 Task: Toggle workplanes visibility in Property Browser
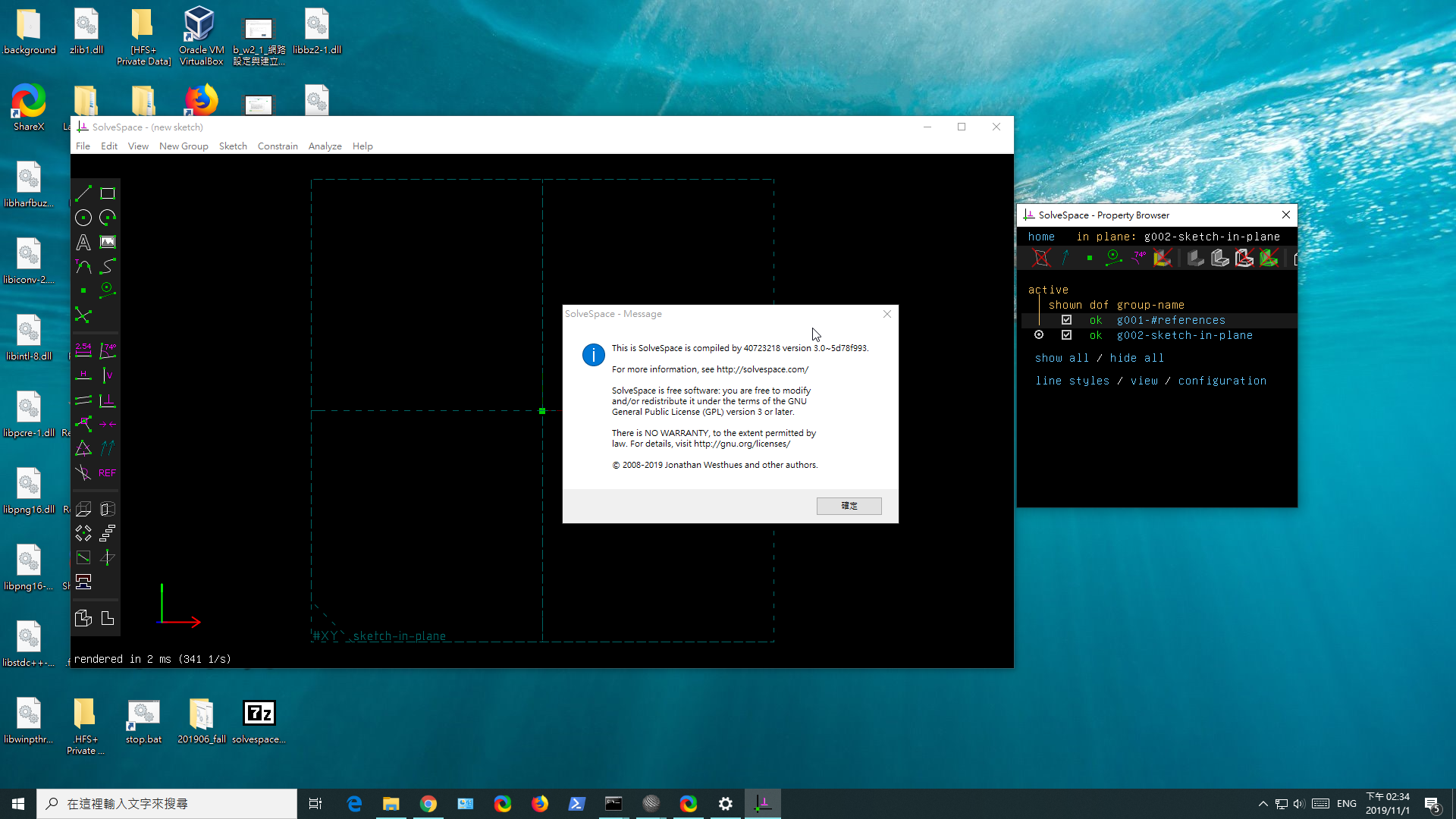[x=1041, y=258]
